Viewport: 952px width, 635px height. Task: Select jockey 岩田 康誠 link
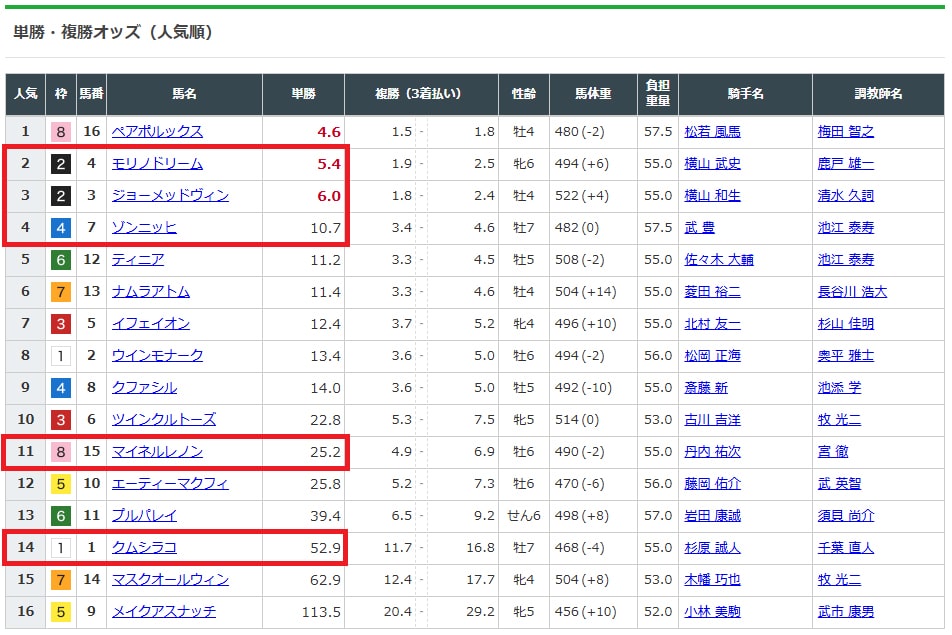pyautogui.click(x=712, y=515)
